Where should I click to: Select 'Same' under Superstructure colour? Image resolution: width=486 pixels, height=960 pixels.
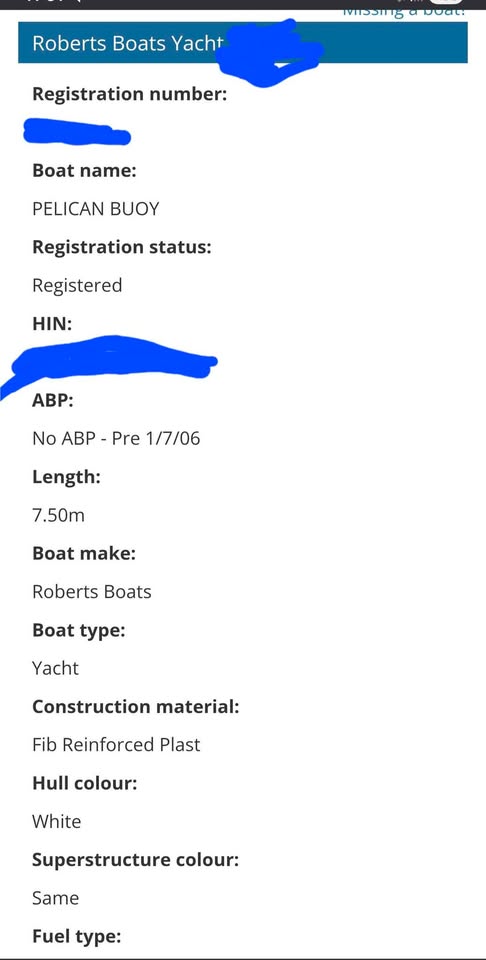click(56, 898)
